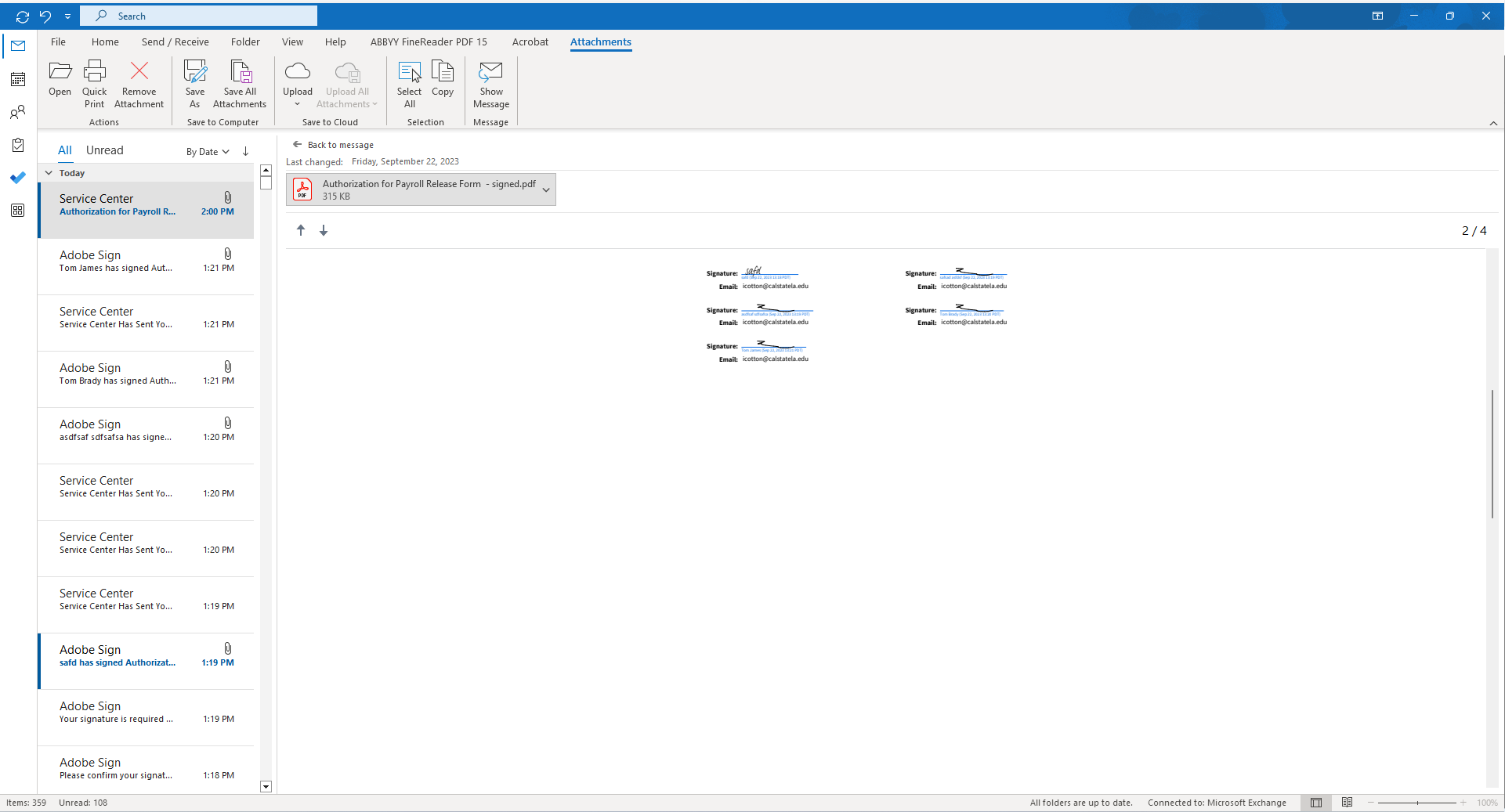The width and height of the screenshot is (1505, 812).
Task: Open the Send / Receive tab
Action: click(174, 42)
